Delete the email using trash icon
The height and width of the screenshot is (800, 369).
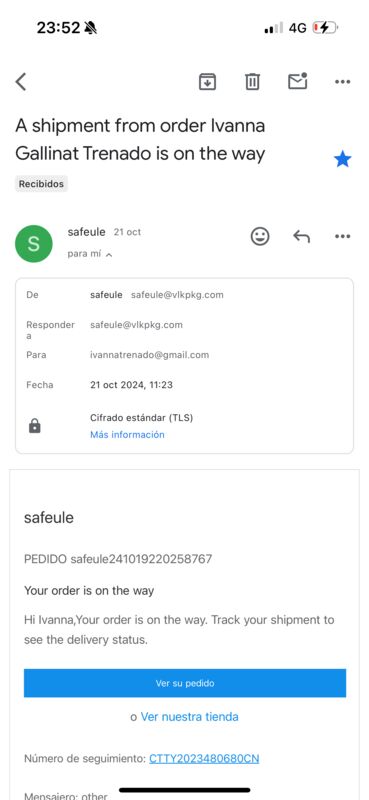pos(252,82)
